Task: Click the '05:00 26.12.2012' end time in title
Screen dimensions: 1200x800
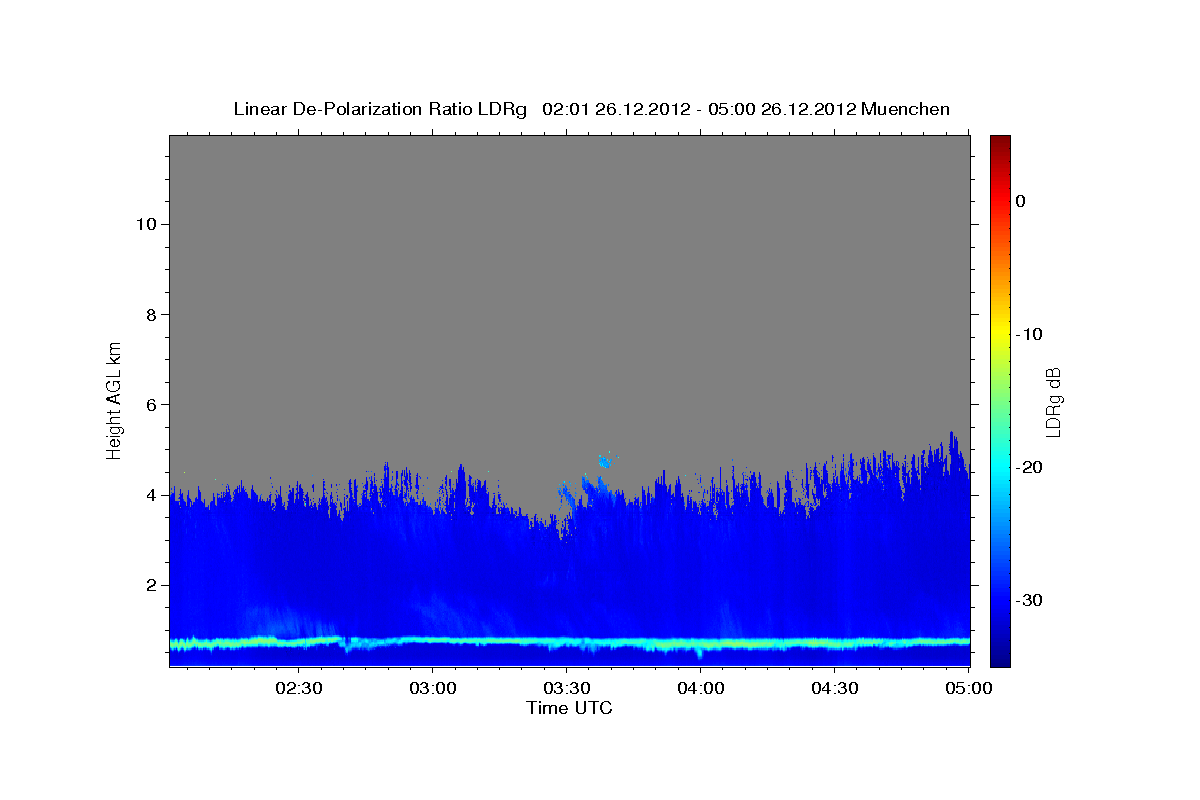Action: [x=782, y=109]
